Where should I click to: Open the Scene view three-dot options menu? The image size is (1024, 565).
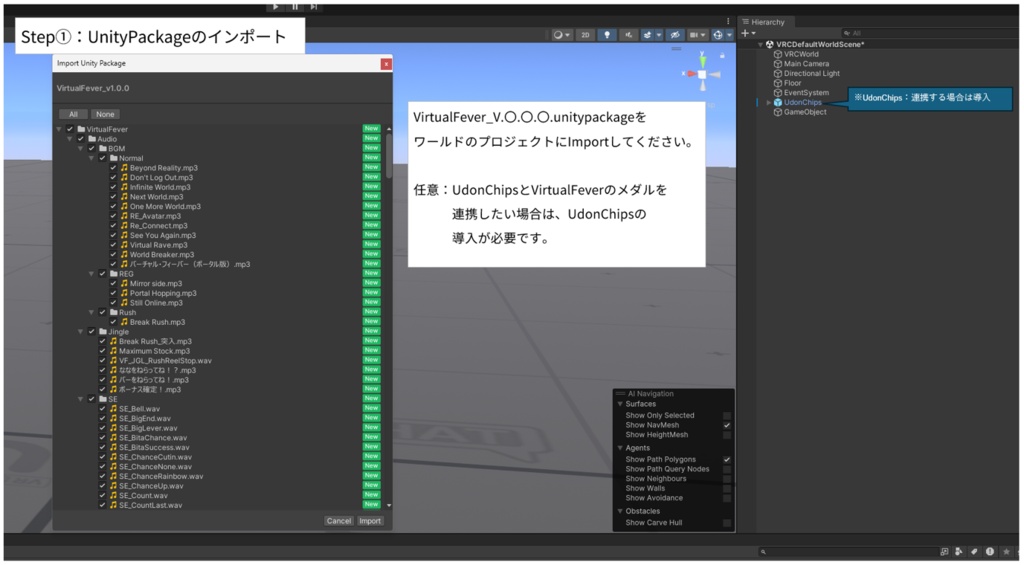coord(729,22)
